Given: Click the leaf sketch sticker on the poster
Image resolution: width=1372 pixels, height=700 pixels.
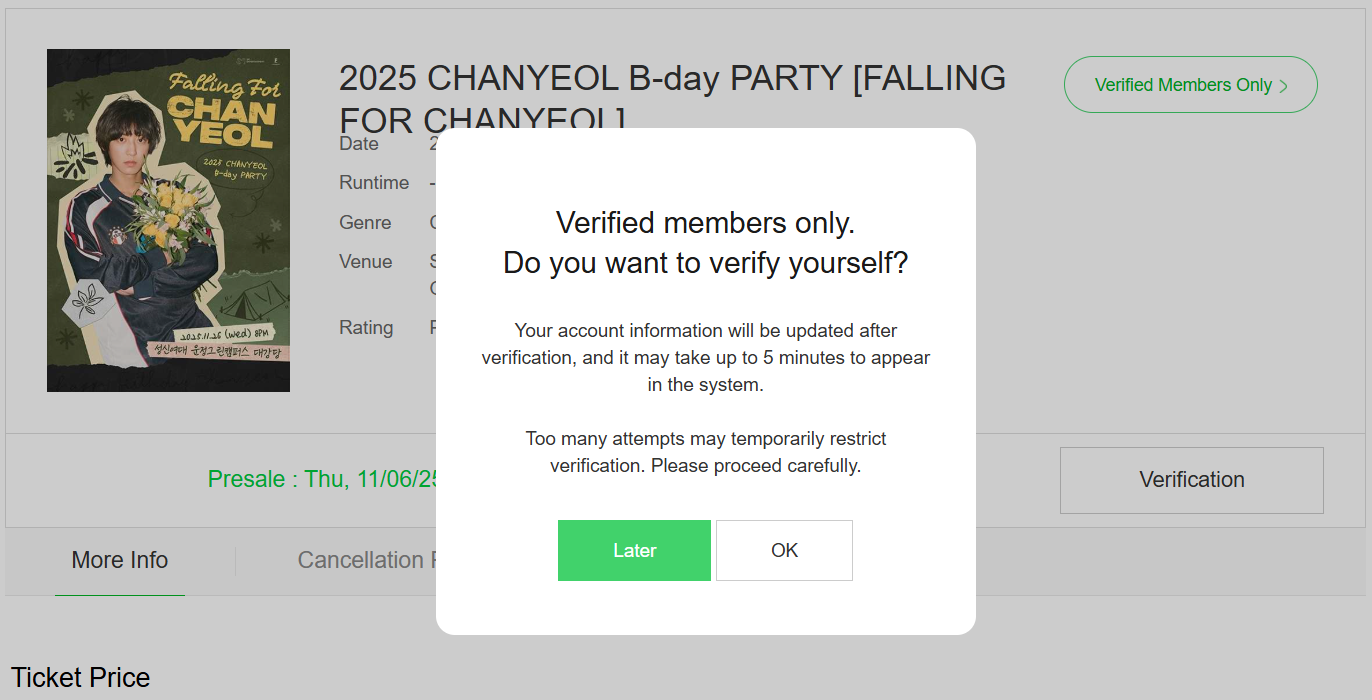Looking at the screenshot, I should tap(87, 301).
